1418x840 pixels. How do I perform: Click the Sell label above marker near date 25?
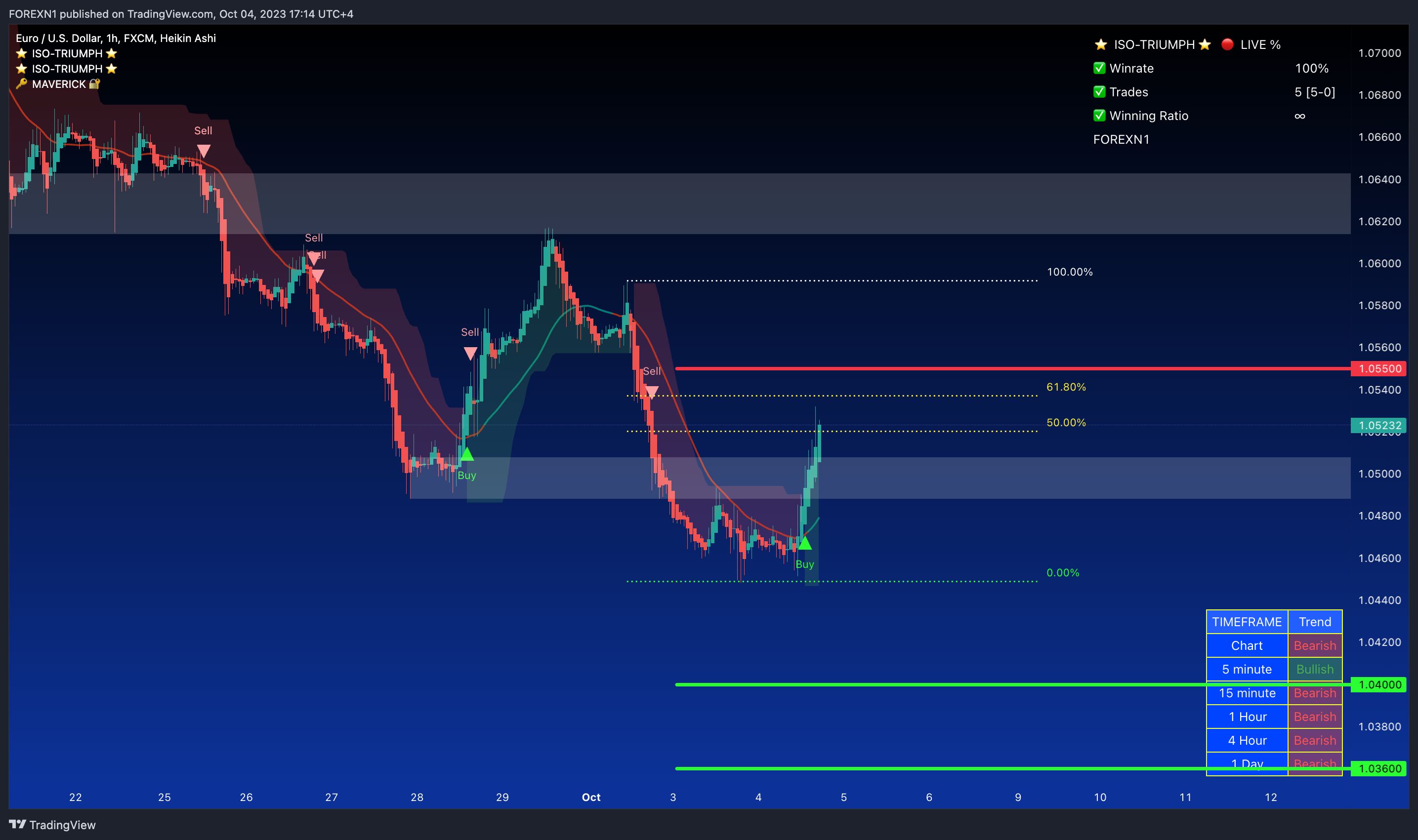point(203,131)
